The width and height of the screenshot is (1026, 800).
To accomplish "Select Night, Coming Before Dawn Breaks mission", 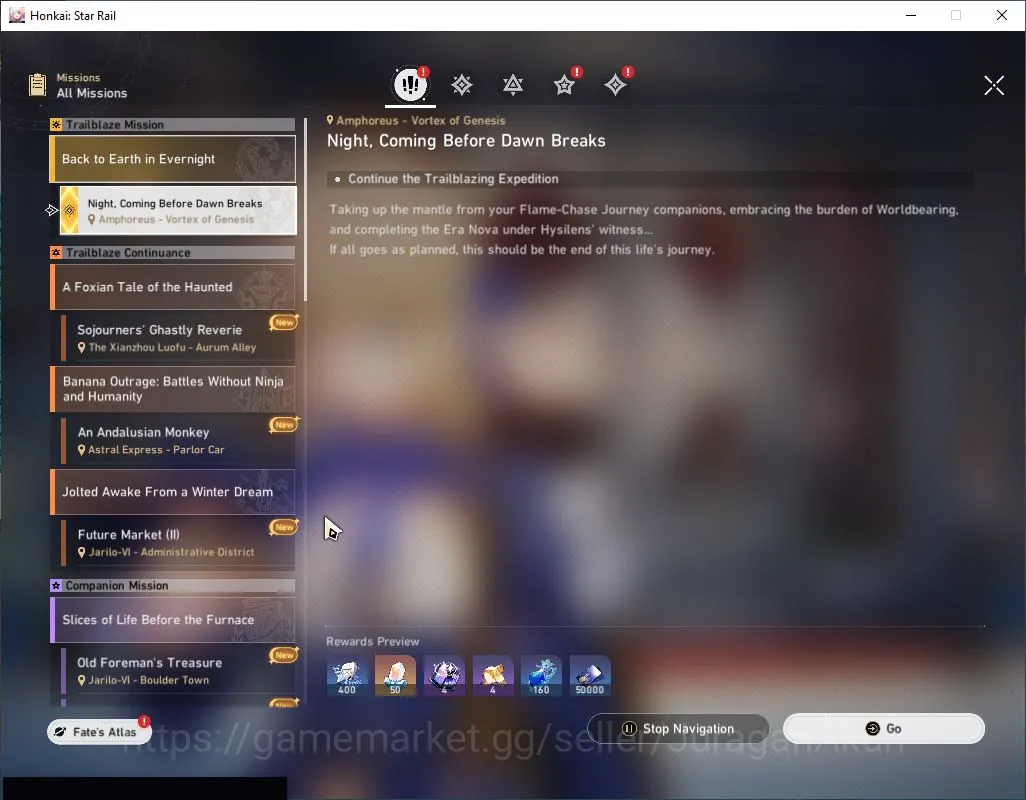I will (x=178, y=211).
